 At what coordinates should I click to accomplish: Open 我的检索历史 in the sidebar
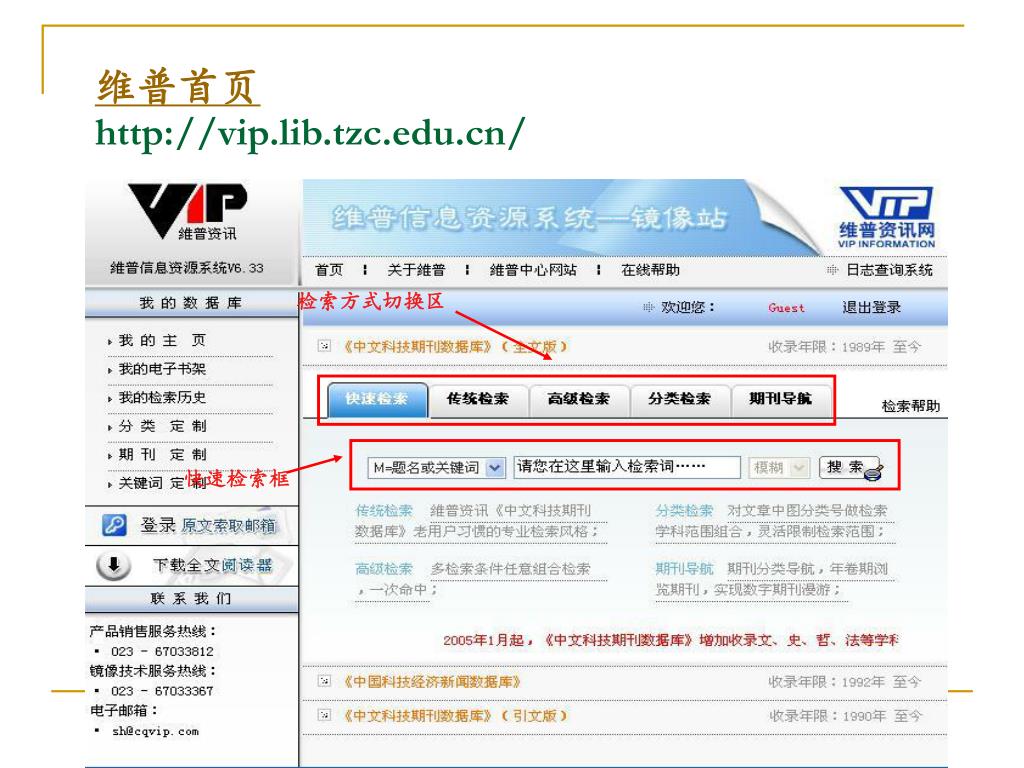tap(162, 397)
